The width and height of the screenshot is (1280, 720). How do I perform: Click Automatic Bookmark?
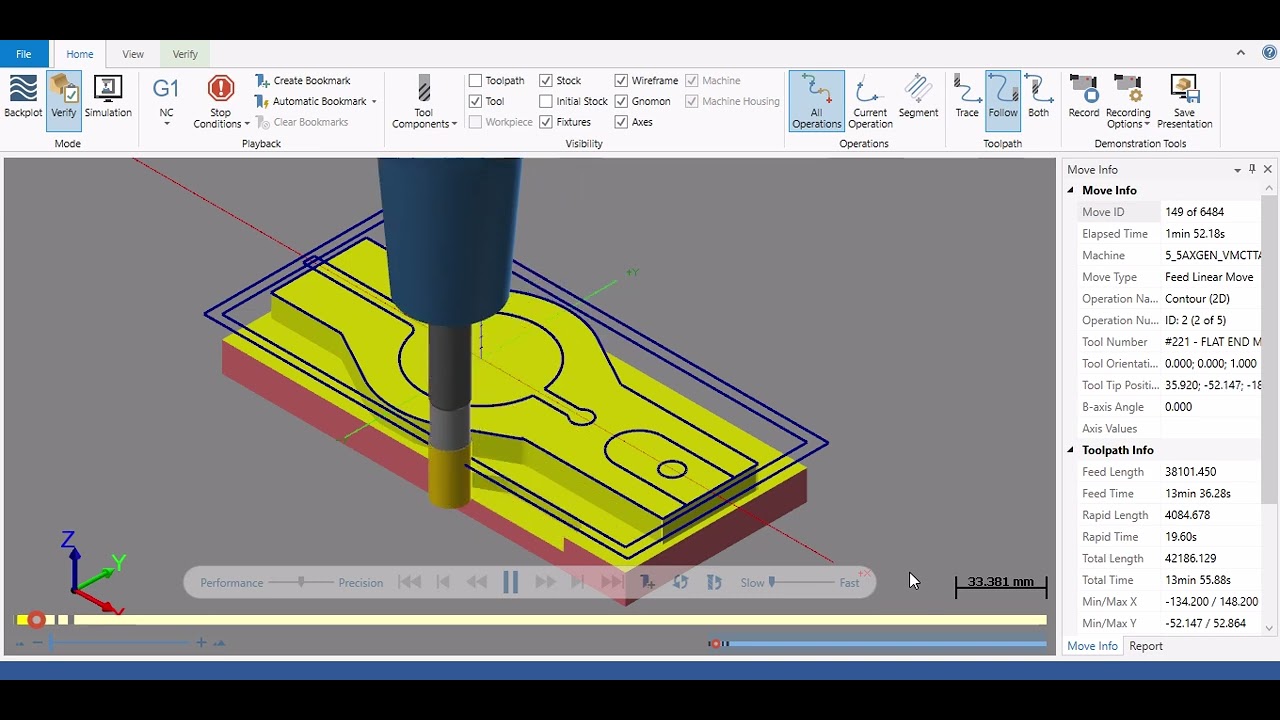(x=311, y=102)
